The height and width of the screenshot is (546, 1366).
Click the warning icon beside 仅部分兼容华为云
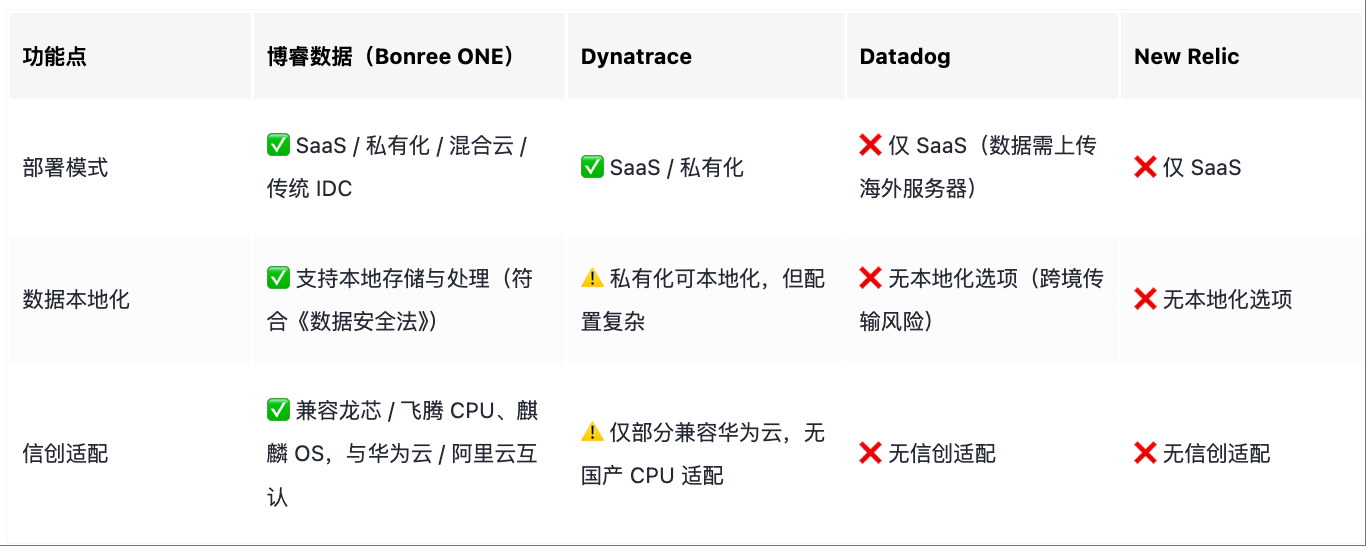pyautogui.click(x=592, y=432)
